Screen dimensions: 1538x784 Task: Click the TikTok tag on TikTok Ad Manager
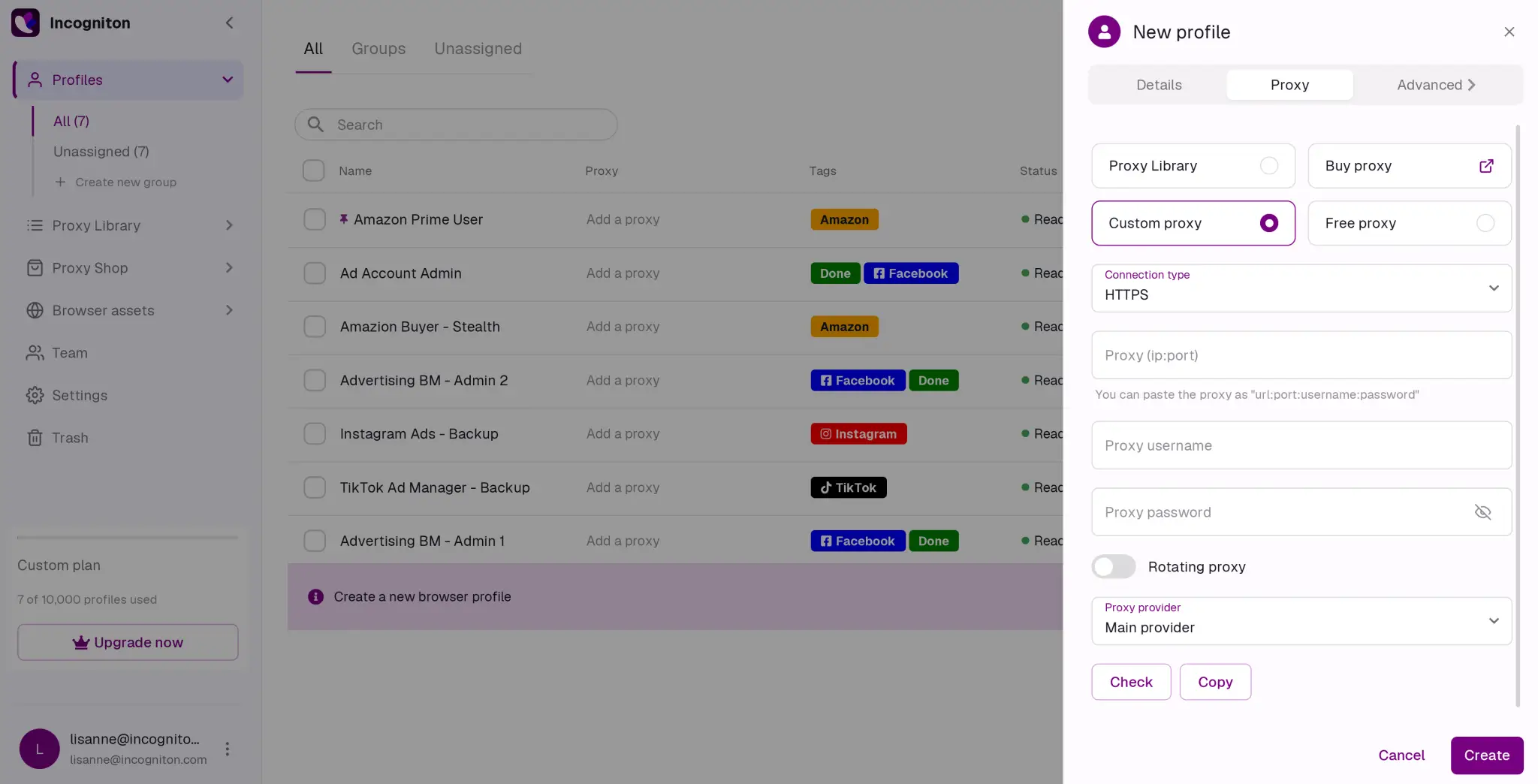coord(849,487)
